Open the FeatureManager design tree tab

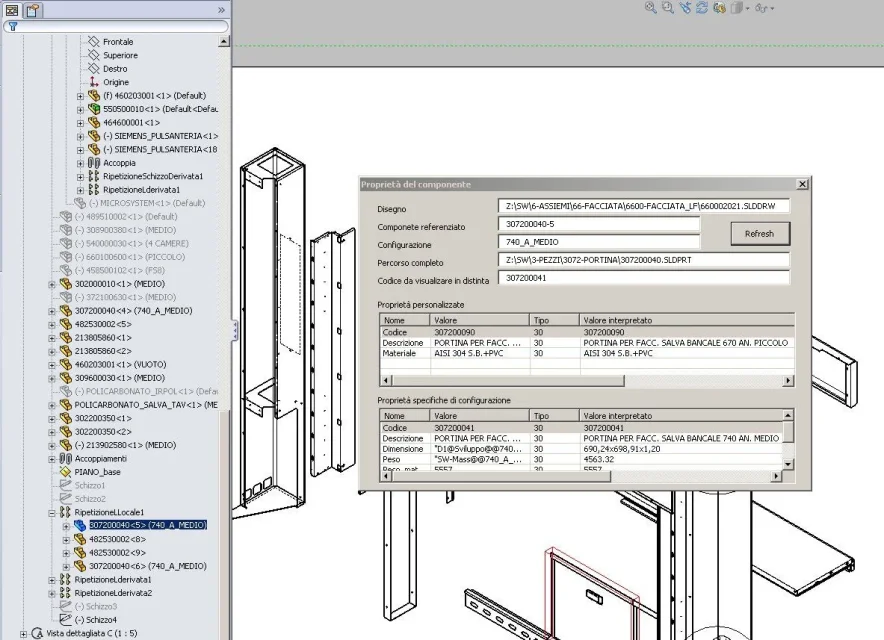point(12,10)
